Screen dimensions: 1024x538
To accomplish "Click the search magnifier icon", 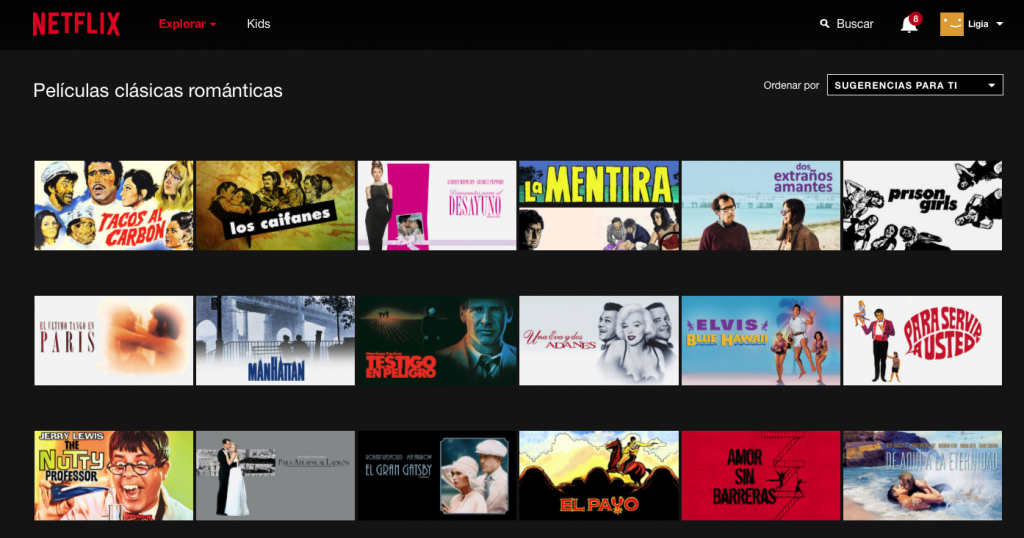I will click(x=824, y=24).
